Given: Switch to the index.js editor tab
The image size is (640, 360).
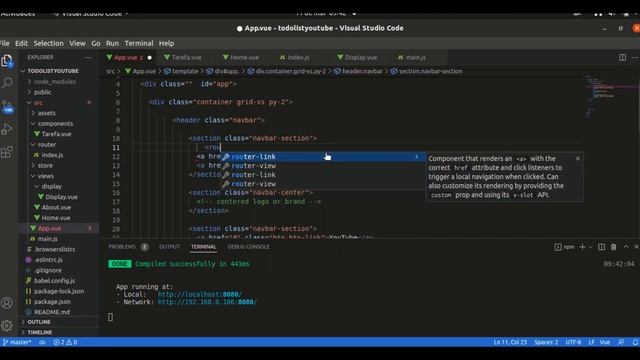Looking at the screenshot, I should [298, 58].
